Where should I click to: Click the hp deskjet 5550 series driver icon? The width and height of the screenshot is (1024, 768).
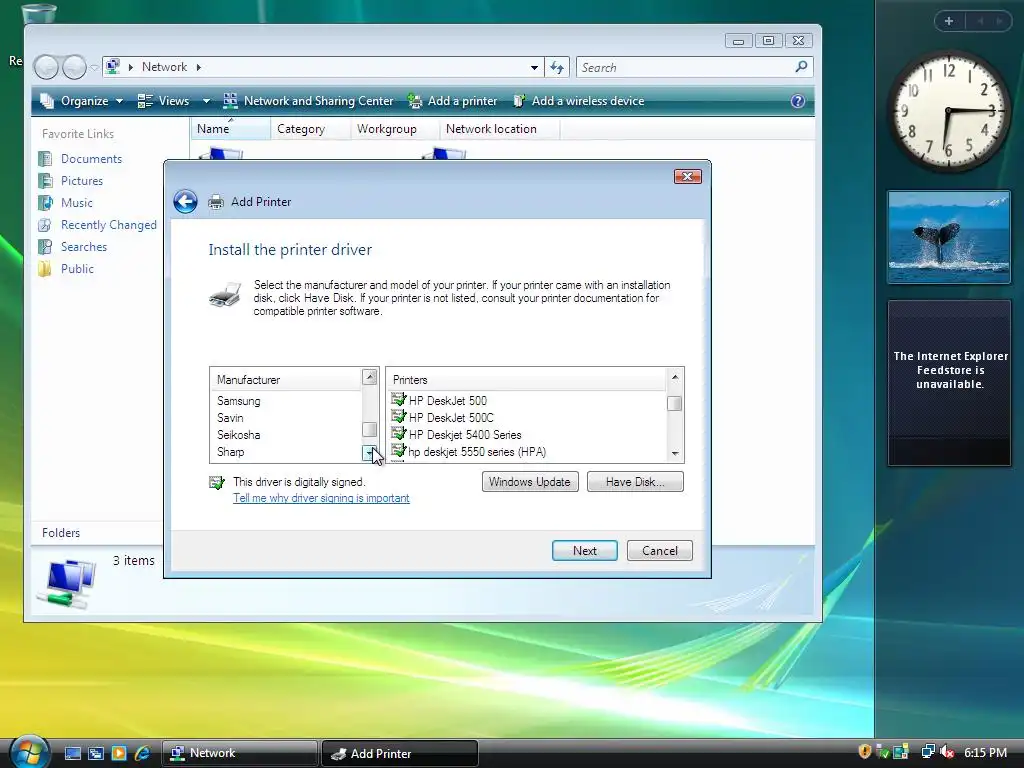click(x=398, y=450)
